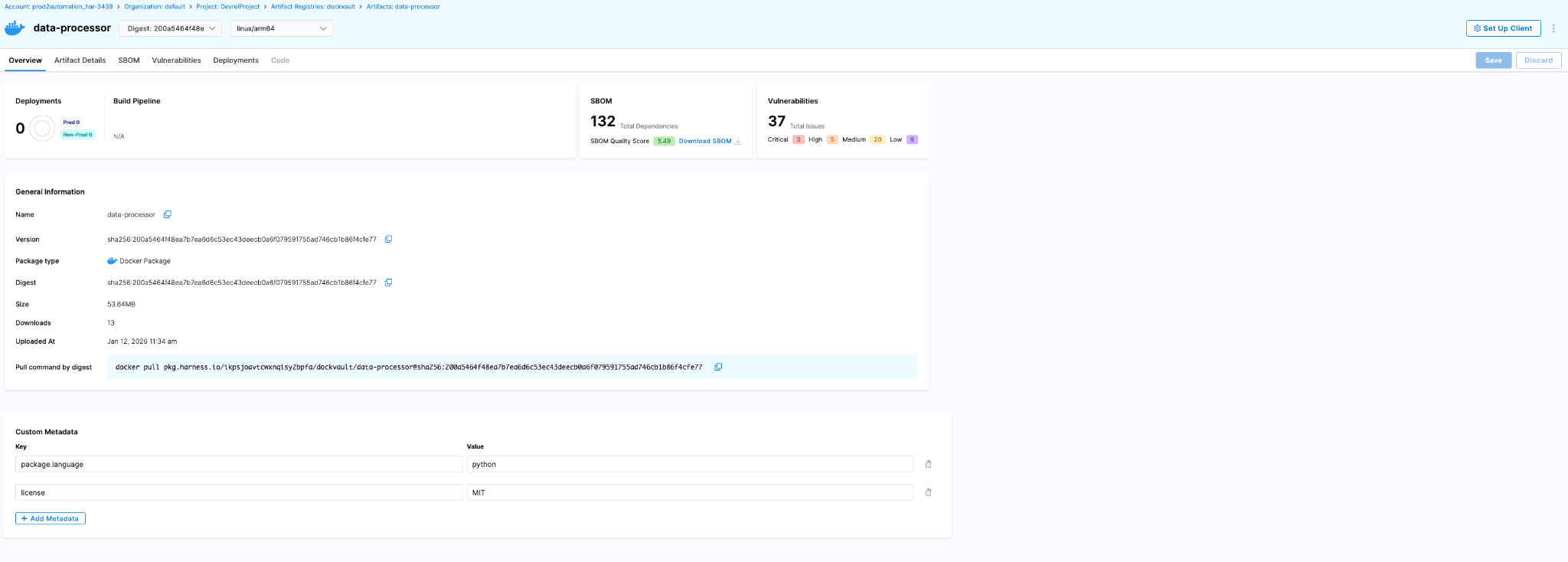This screenshot has width=1568, height=562.
Task: Click the Save button
Action: click(x=1493, y=60)
